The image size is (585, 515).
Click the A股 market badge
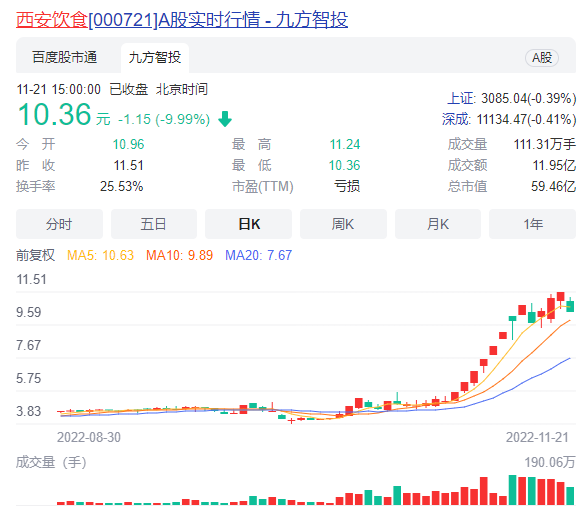point(542,58)
